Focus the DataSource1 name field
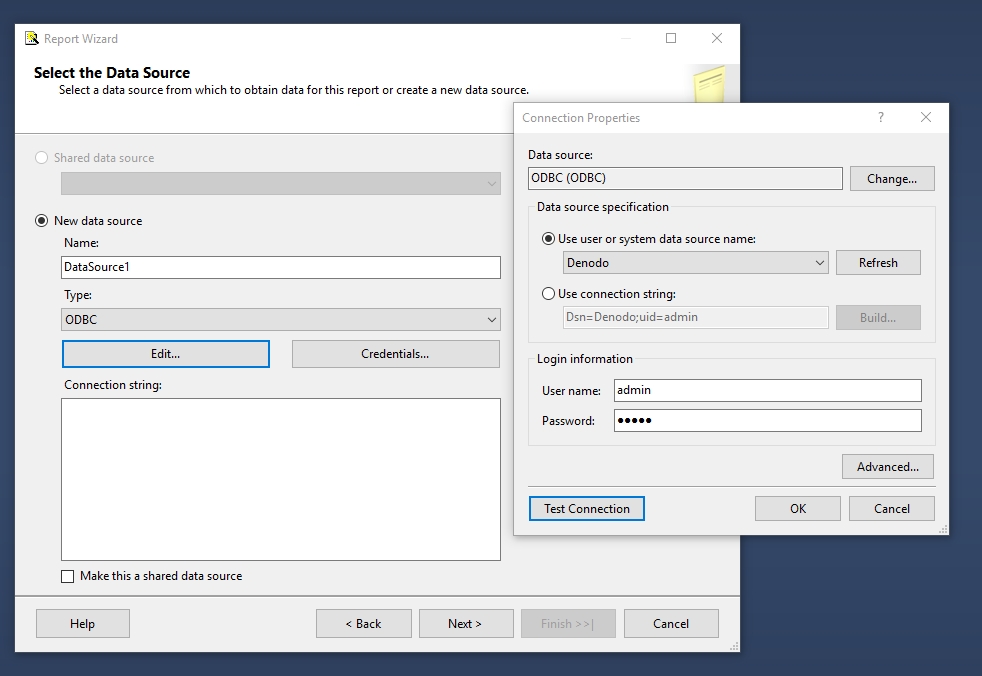The image size is (982, 676). click(x=281, y=268)
